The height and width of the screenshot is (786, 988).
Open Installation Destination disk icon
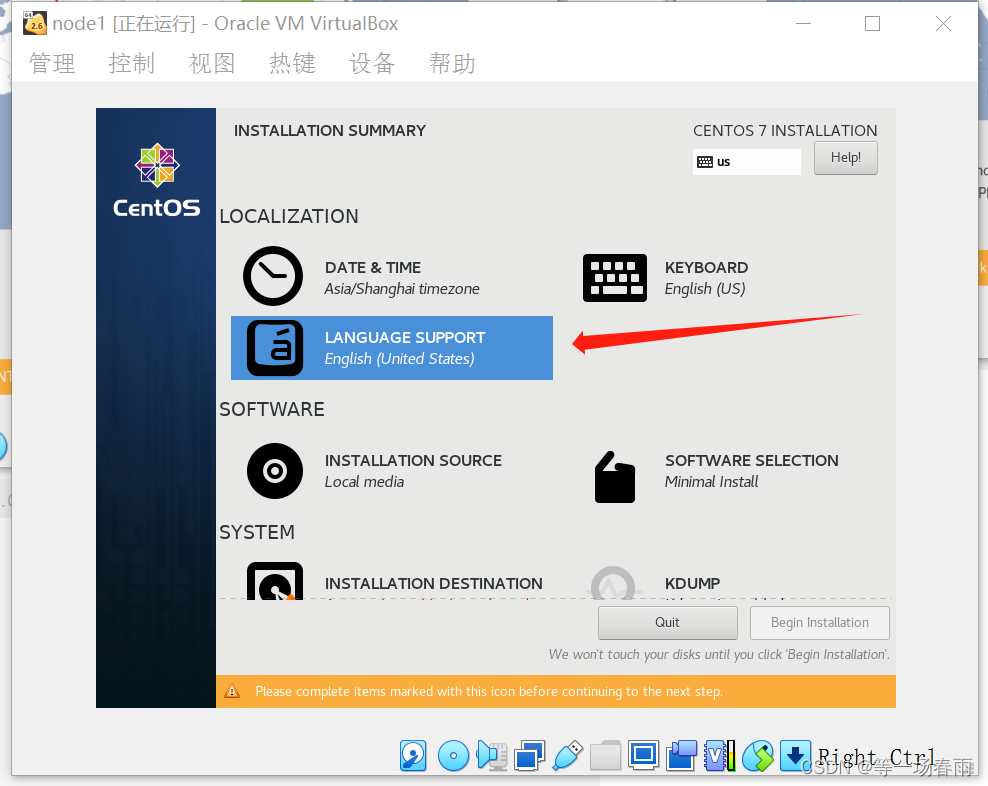pos(275,581)
